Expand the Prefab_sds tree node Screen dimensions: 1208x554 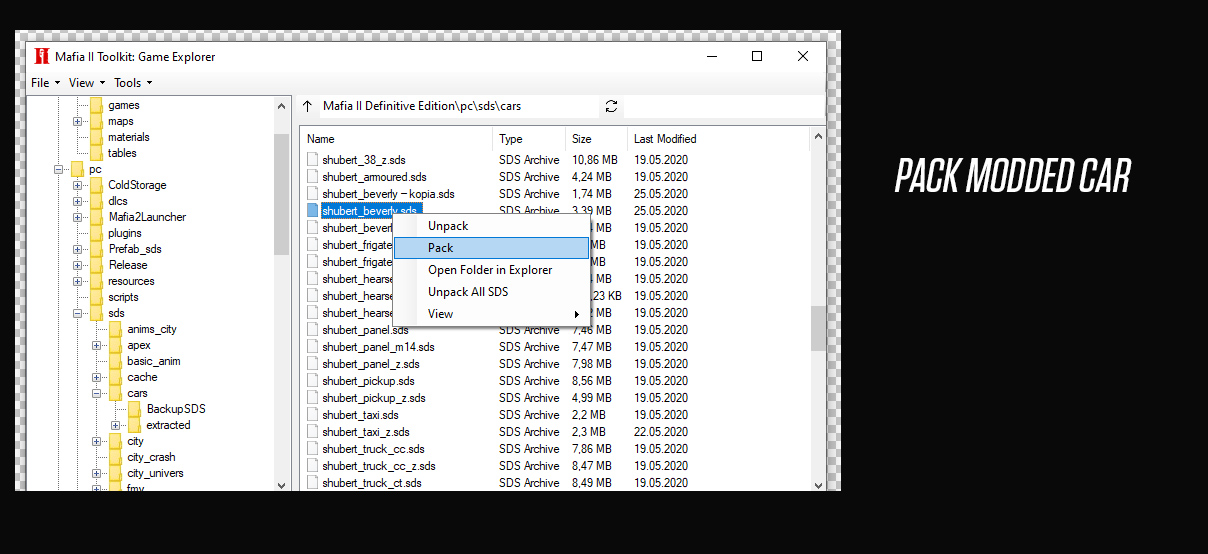(78, 249)
